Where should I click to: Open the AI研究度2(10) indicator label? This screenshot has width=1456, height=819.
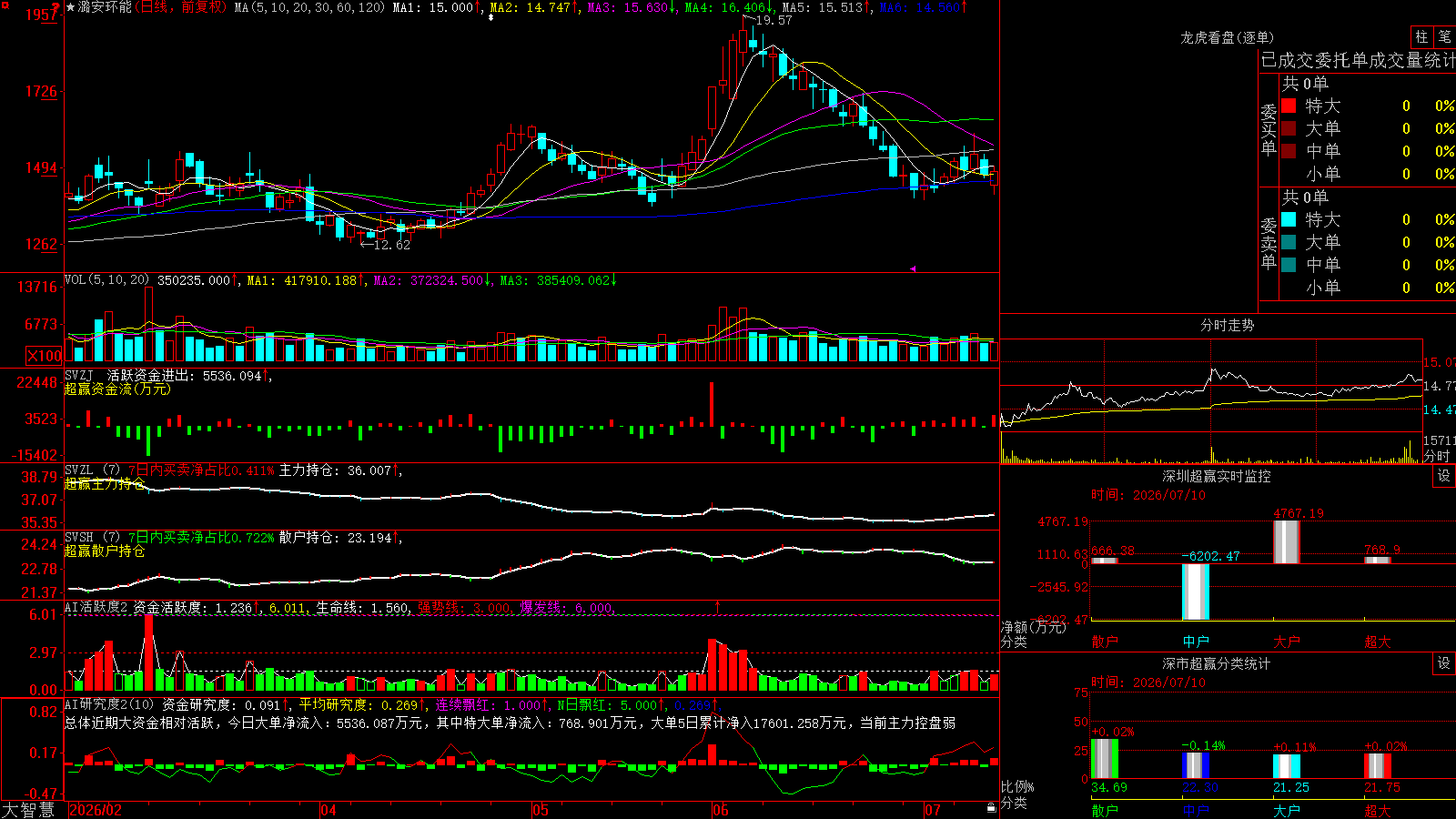[x=109, y=704]
